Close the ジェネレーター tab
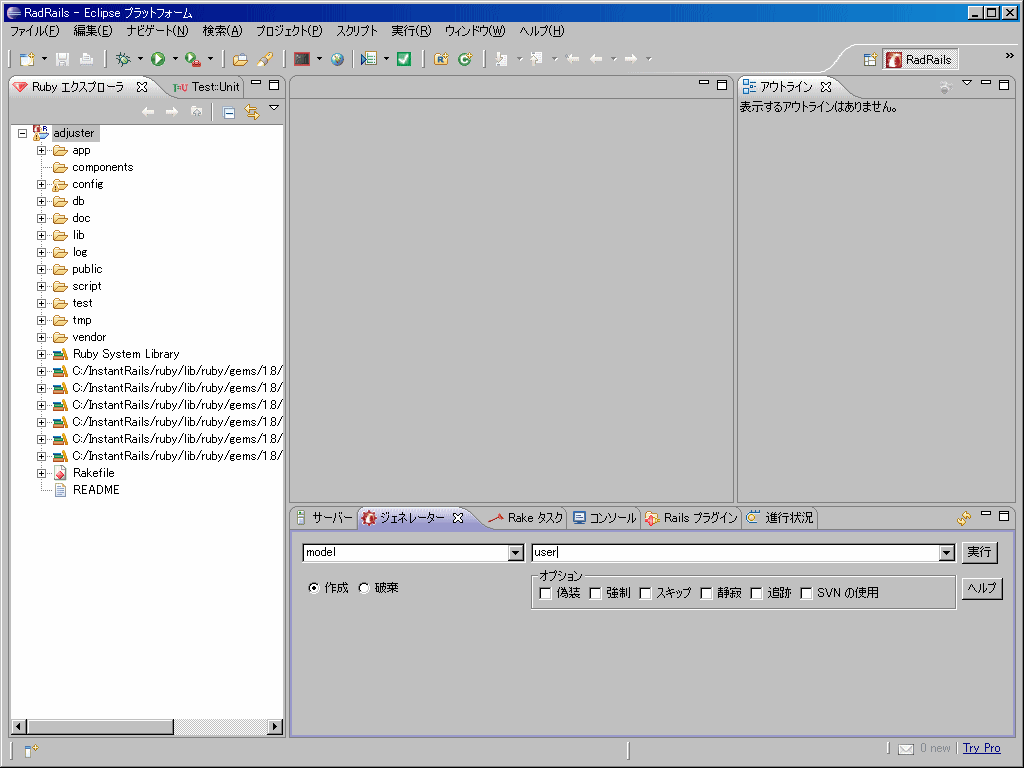 click(458, 518)
